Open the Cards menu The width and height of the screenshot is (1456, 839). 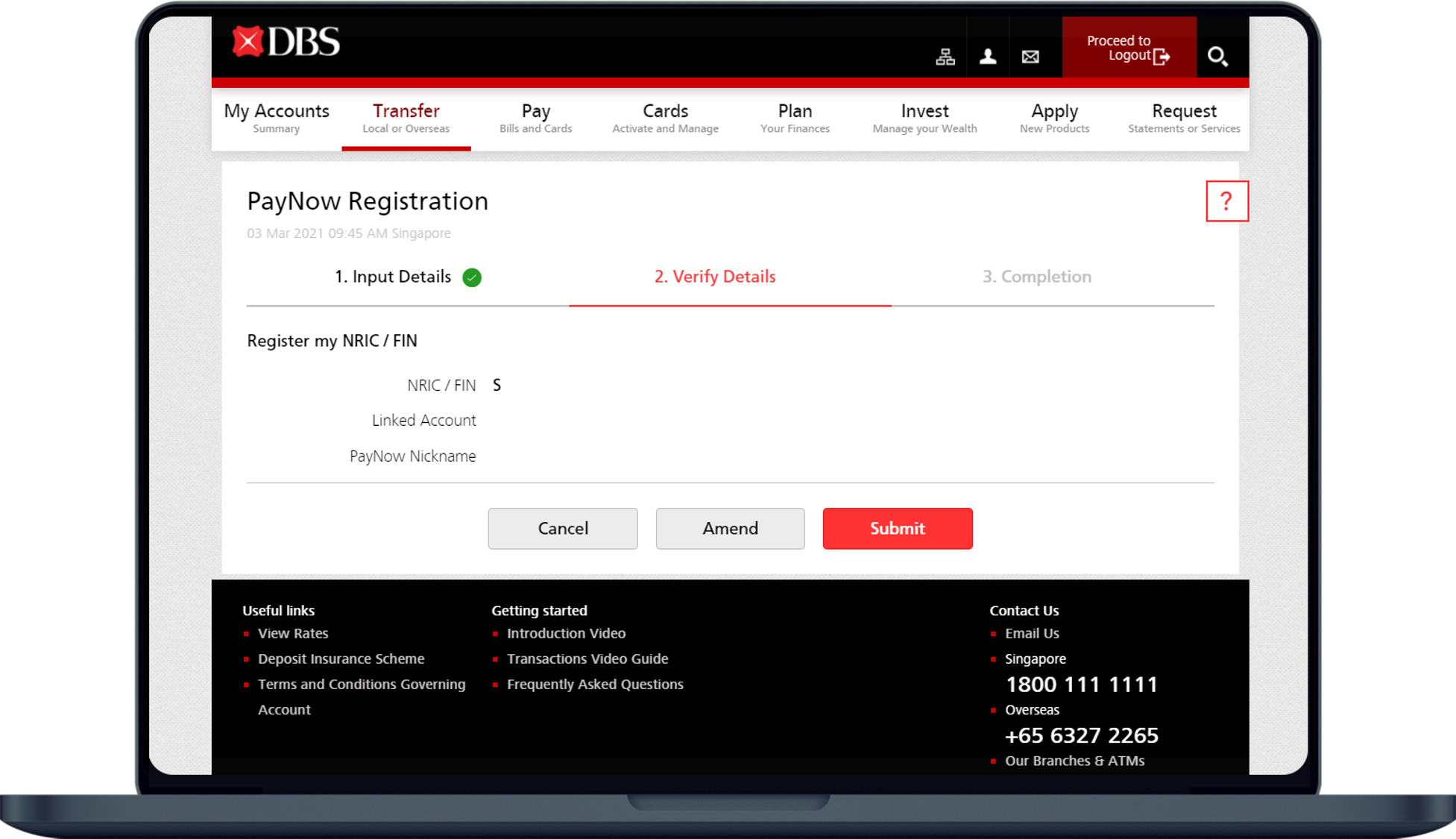pyautogui.click(x=665, y=119)
